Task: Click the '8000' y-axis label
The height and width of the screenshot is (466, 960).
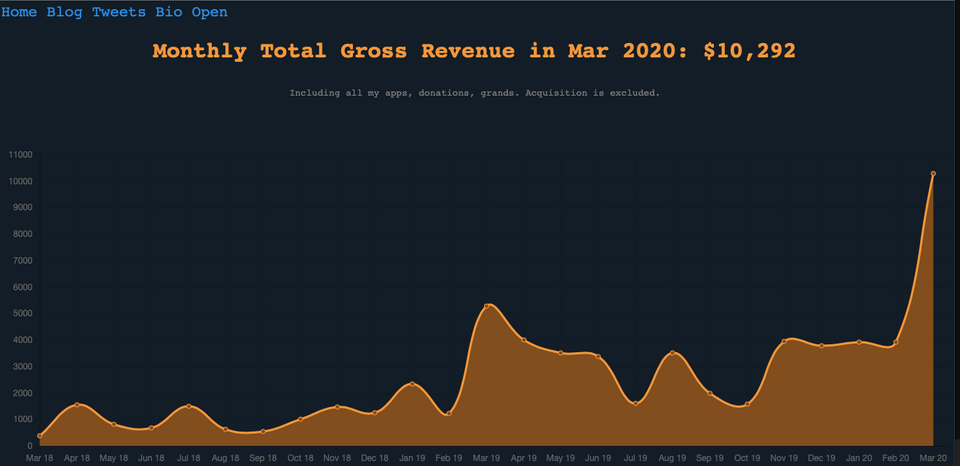Action: point(22,235)
